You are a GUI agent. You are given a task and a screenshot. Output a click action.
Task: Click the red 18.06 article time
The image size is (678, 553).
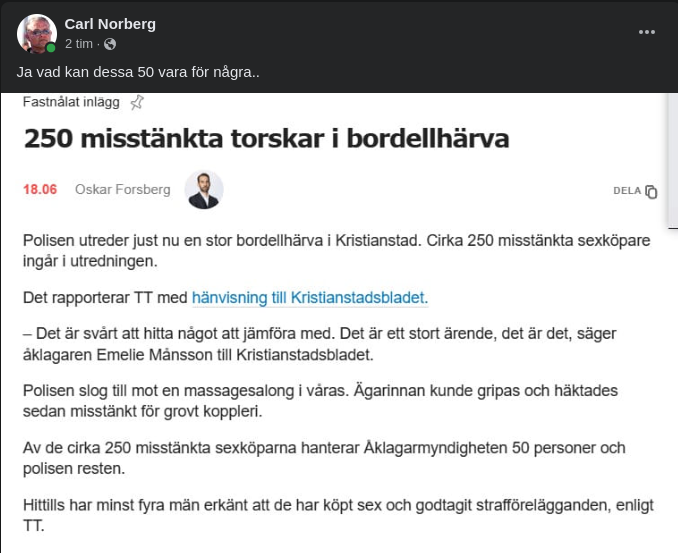pos(40,189)
